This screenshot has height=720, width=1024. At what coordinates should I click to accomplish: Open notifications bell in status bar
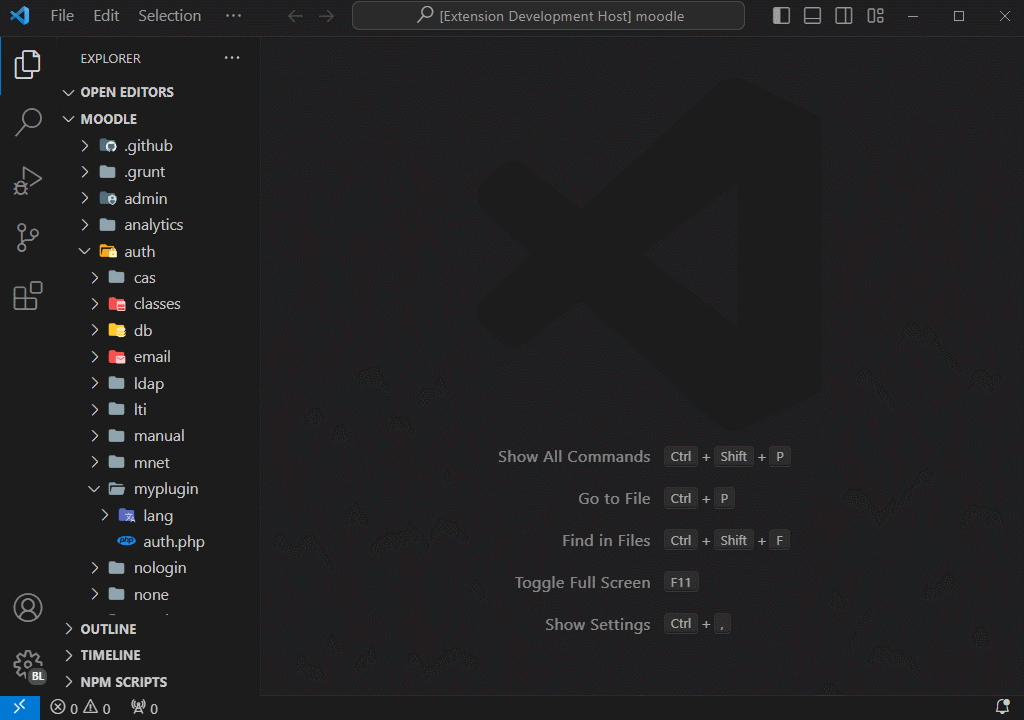pos(1002,707)
